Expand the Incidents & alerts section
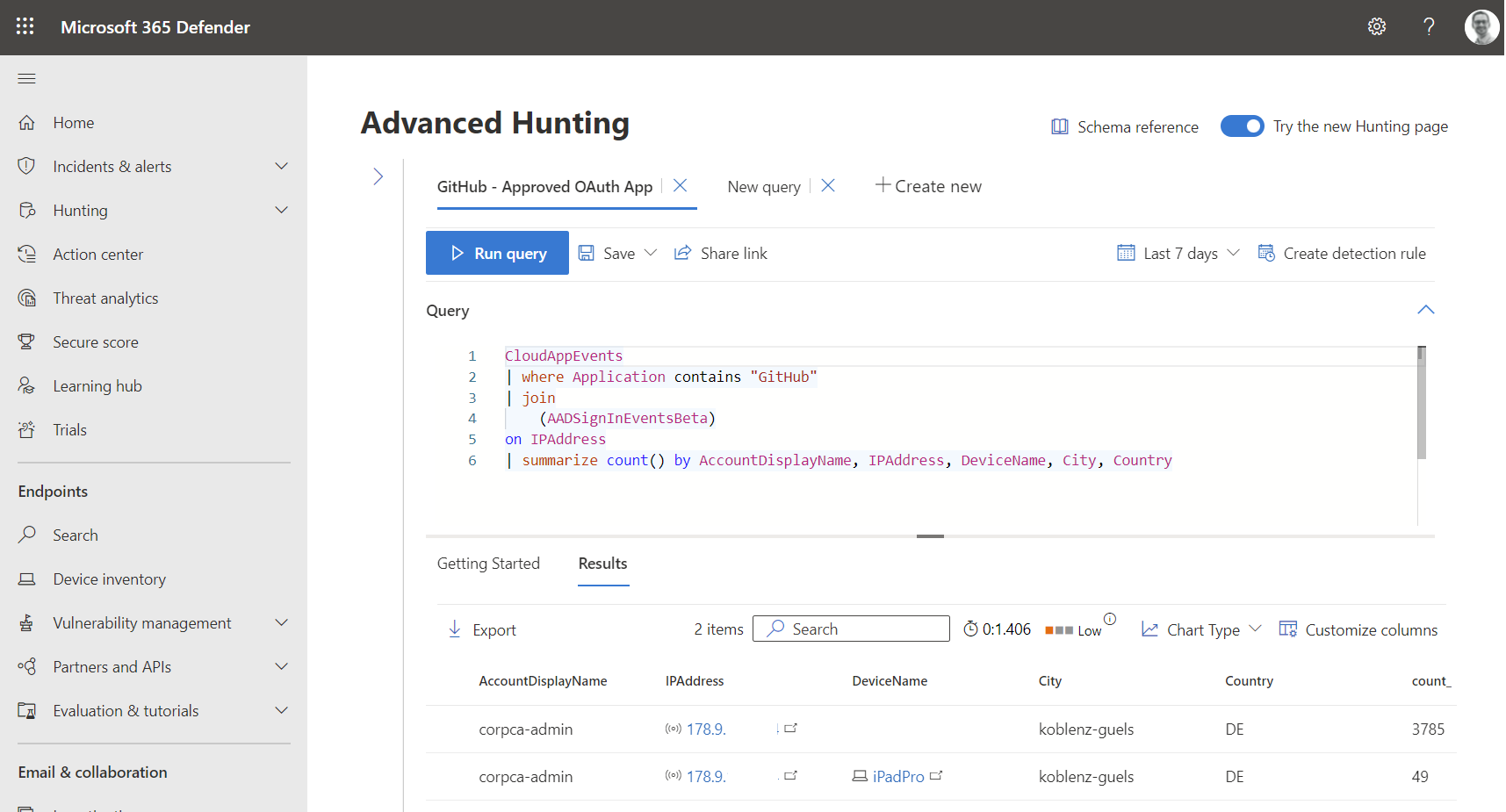 point(281,167)
